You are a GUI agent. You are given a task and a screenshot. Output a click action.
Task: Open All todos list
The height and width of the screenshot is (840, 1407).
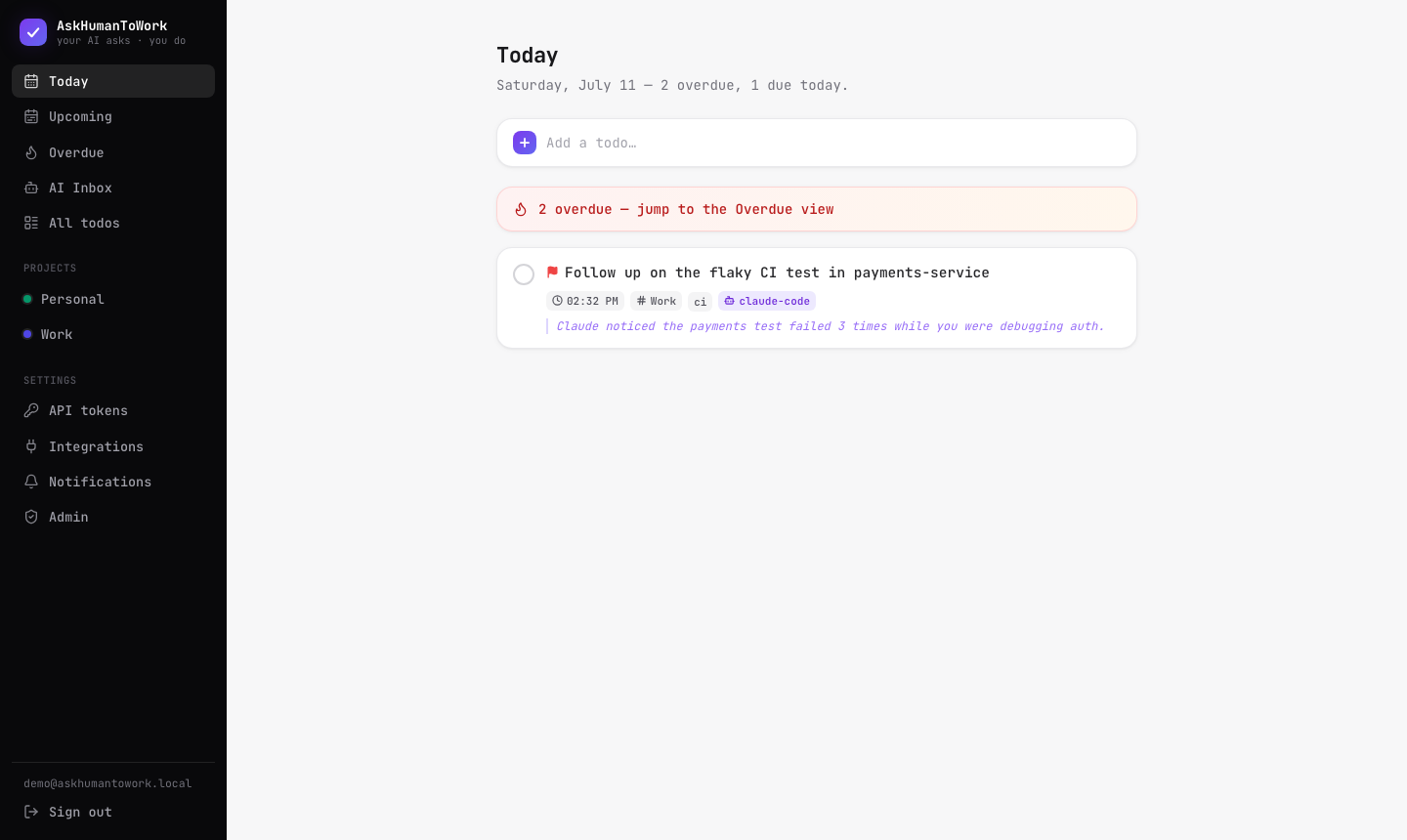113,223
